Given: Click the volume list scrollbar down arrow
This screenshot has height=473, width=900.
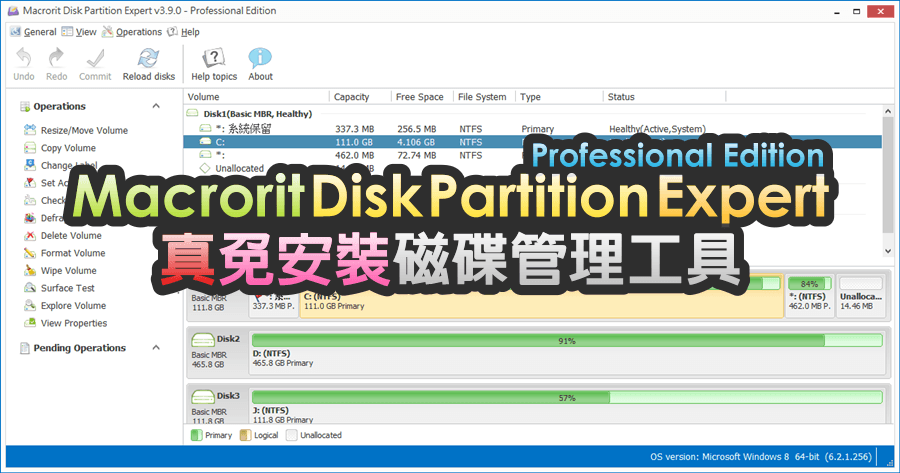Looking at the screenshot, I should (888, 251).
